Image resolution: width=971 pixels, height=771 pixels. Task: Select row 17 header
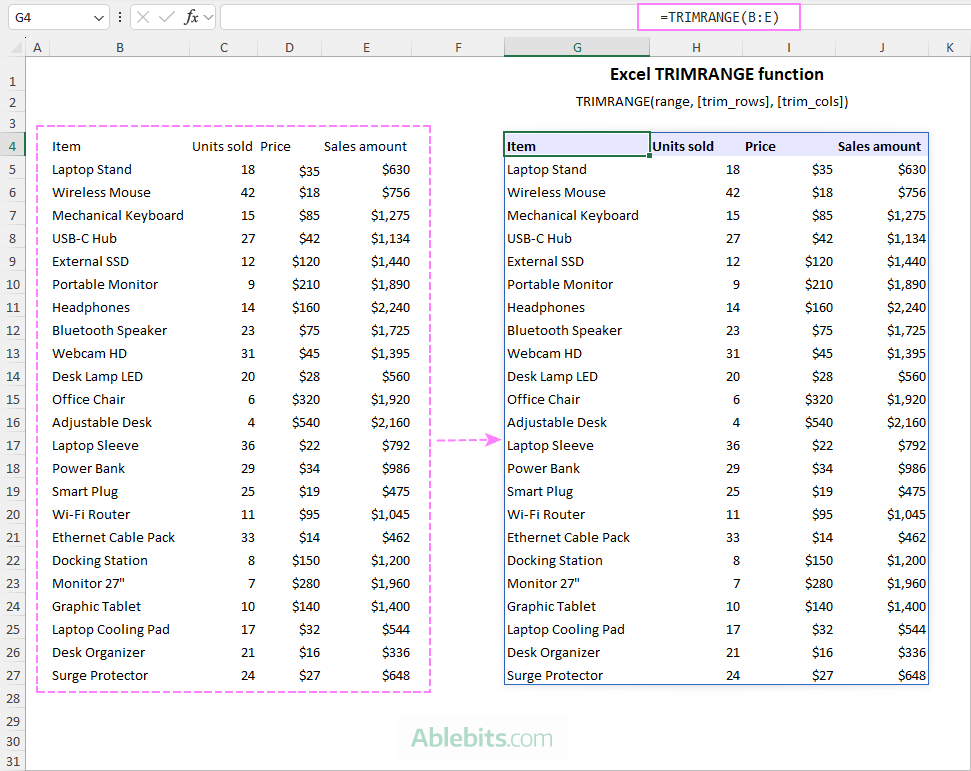pyautogui.click(x=13, y=445)
